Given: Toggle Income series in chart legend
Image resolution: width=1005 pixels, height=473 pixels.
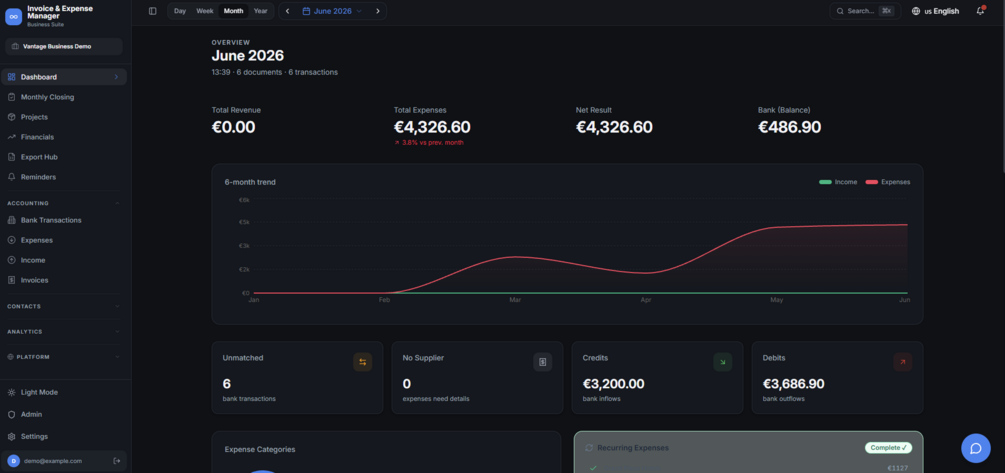Looking at the screenshot, I should click(838, 182).
